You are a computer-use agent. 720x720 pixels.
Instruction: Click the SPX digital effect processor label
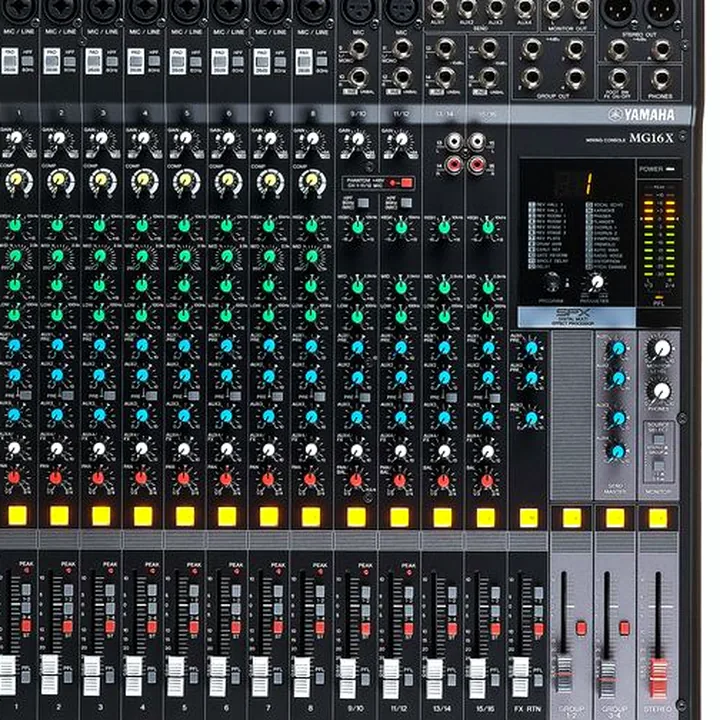pyautogui.click(x=575, y=316)
